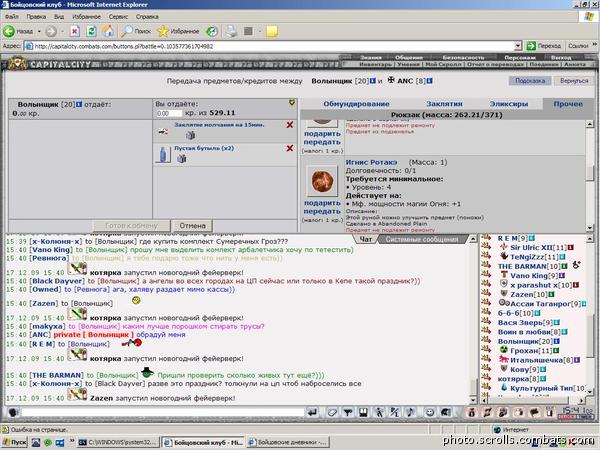The width and height of the screenshot is (600, 450).
Task: Click the Подсказка button
Action: pyautogui.click(x=530, y=81)
